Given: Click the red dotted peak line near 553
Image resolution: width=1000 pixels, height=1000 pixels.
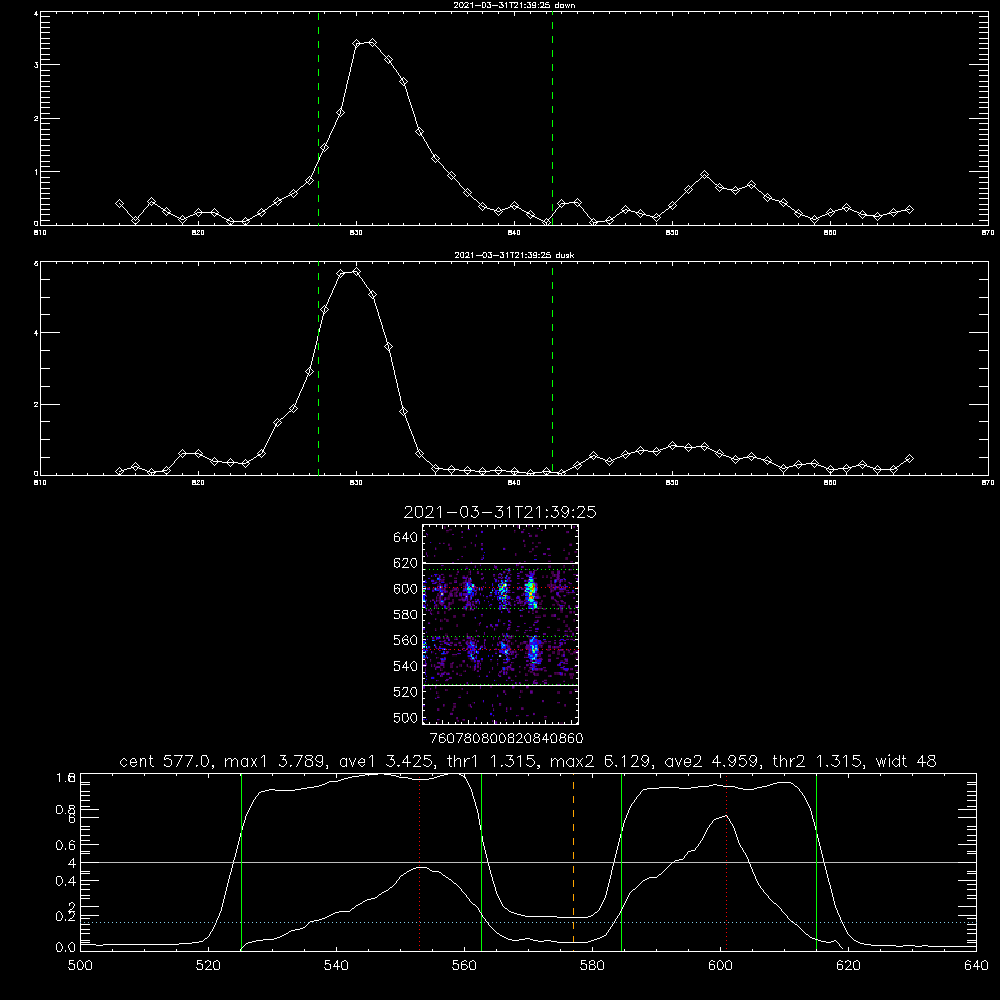Looking at the screenshot, I should click(x=420, y=861).
